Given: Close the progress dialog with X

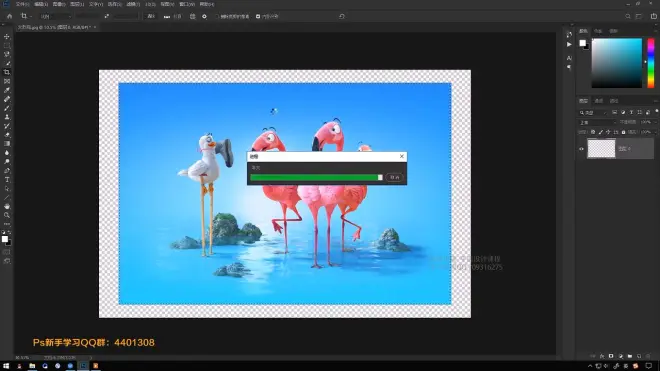Looking at the screenshot, I should pyautogui.click(x=402, y=156).
